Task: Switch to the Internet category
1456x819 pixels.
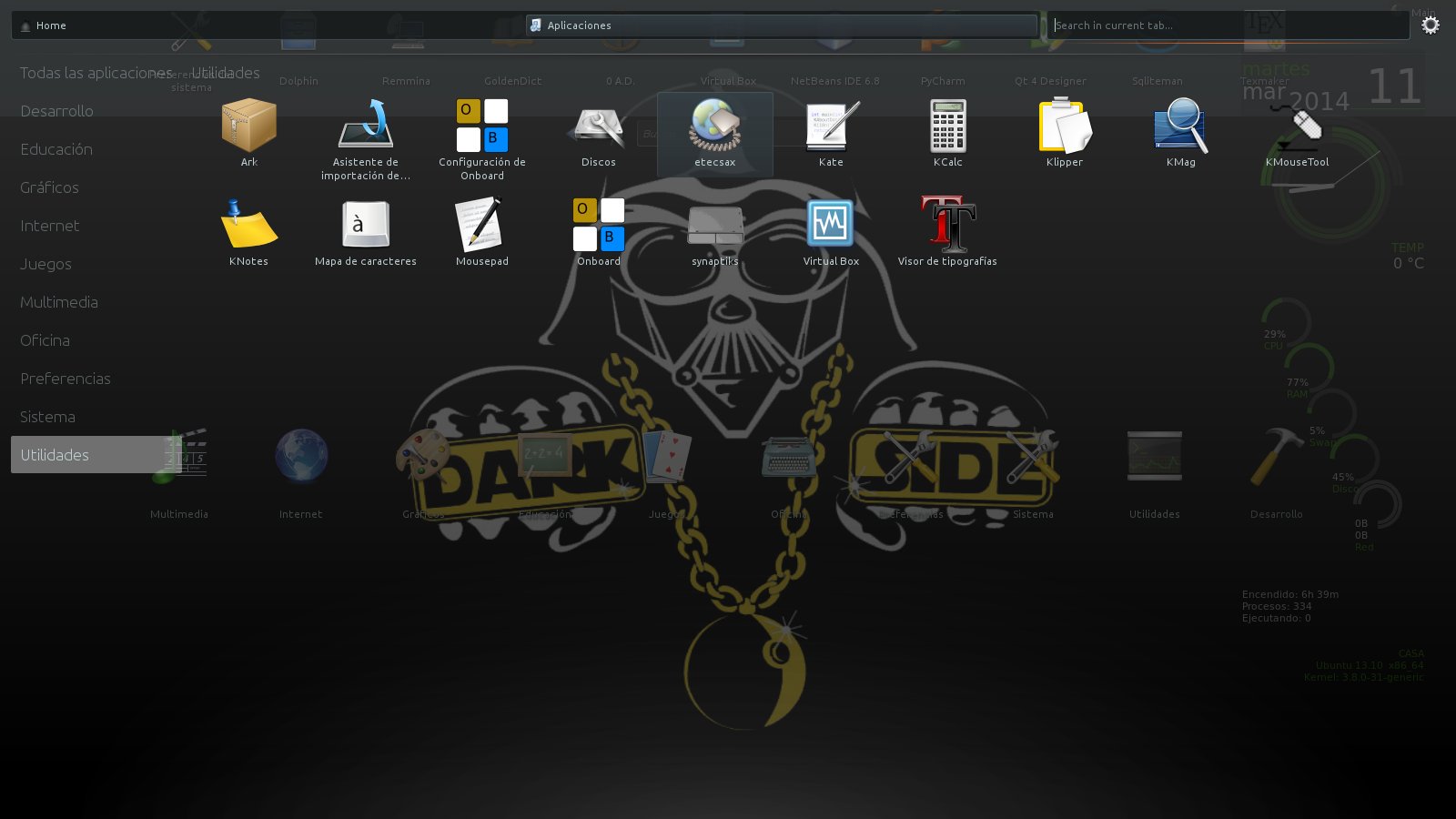Action: coord(50,226)
